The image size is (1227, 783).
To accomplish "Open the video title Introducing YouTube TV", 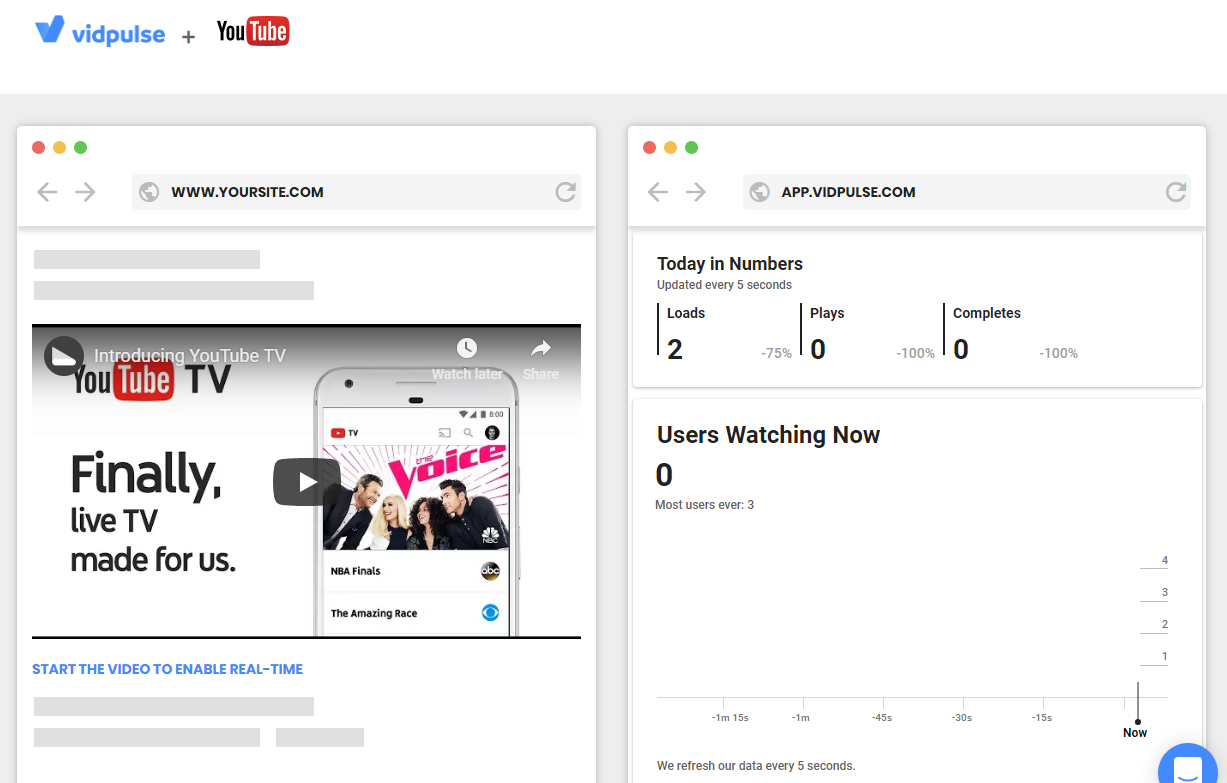I will [190, 355].
